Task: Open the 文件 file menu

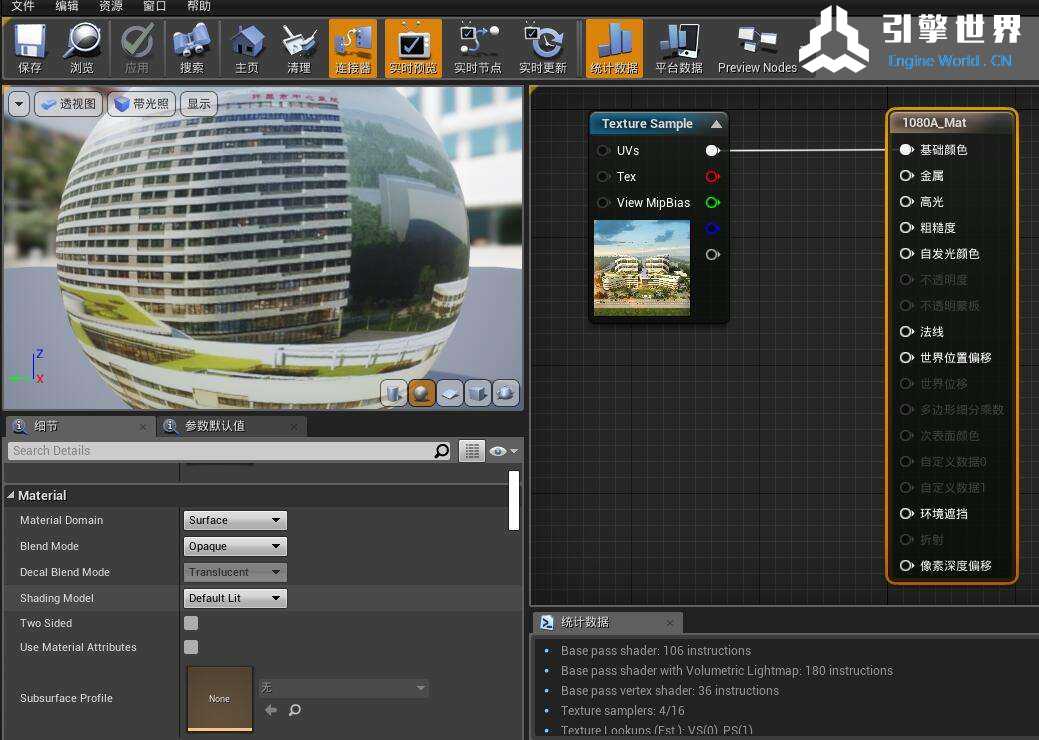Action: pos(23,6)
